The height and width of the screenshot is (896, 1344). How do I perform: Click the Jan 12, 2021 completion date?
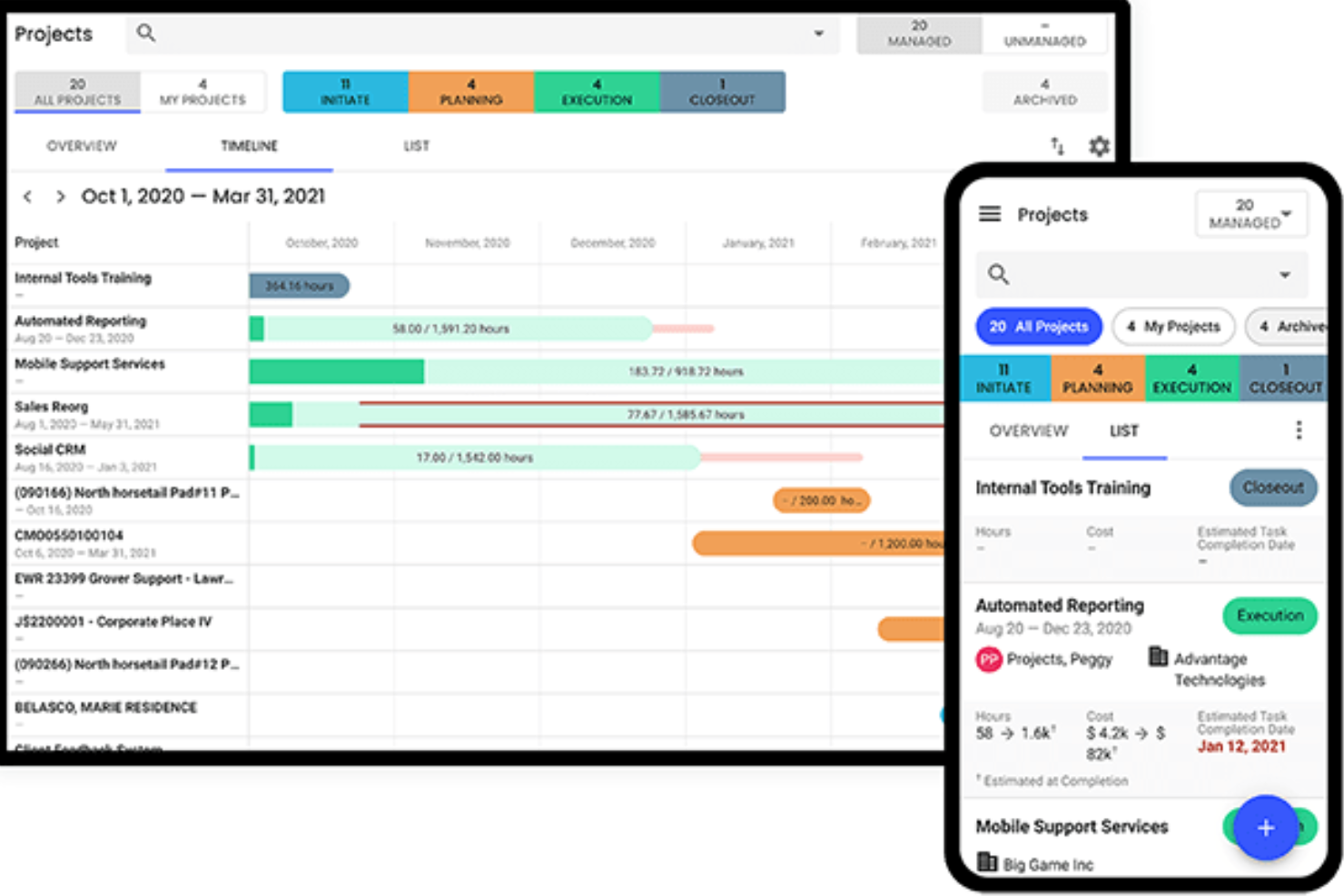tap(1241, 747)
